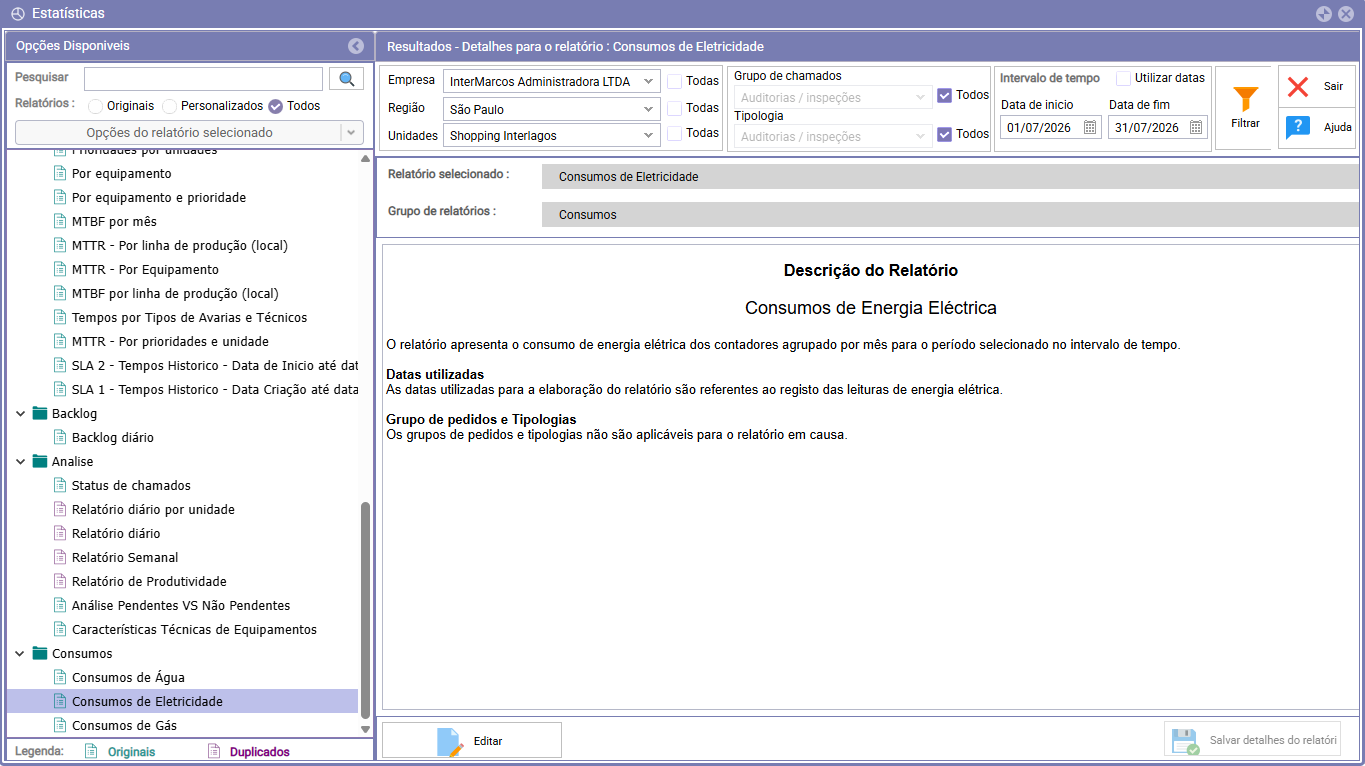Collapse the Consumos tree group

click(x=21, y=653)
